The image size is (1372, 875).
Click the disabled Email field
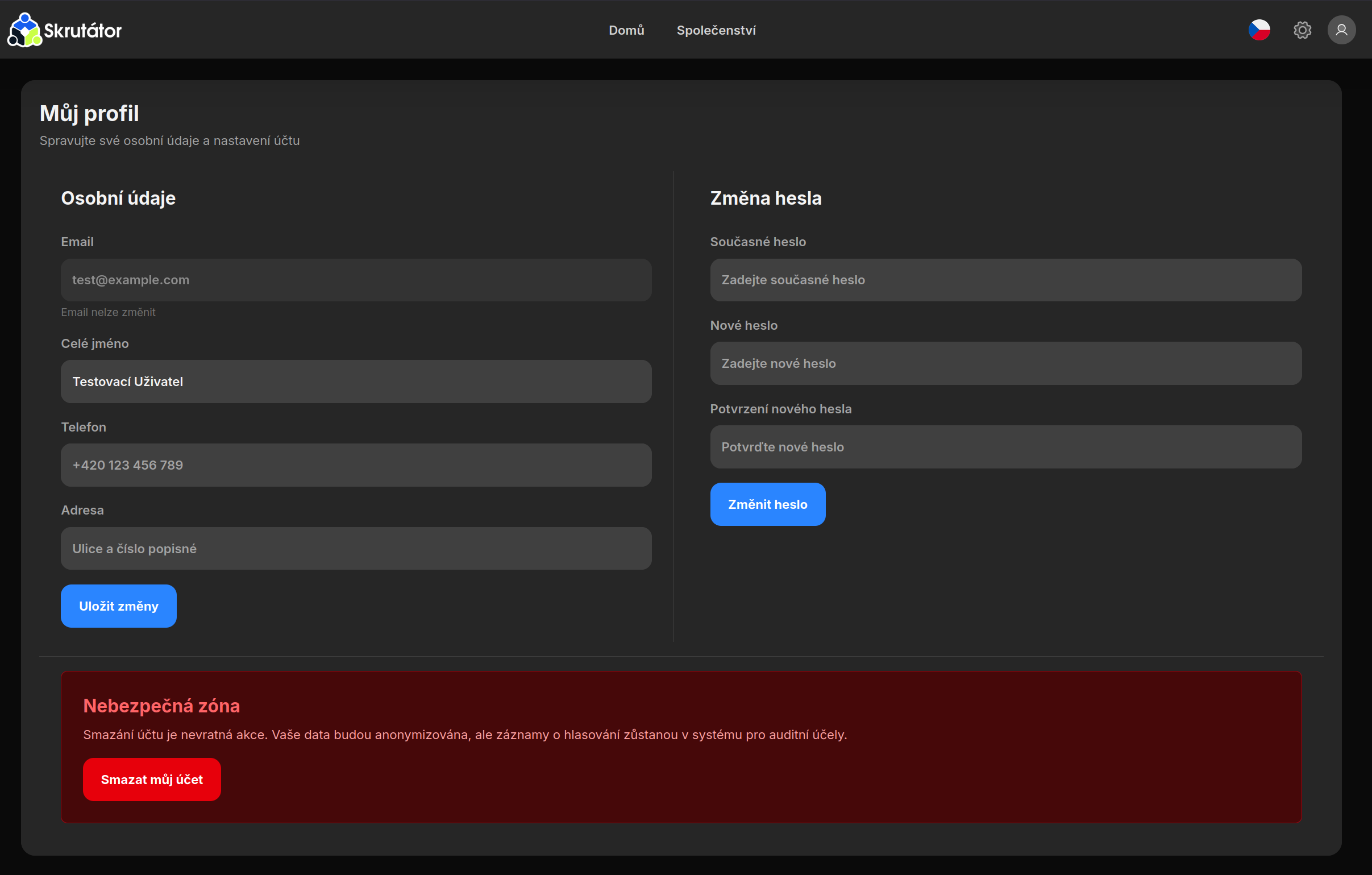pyautogui.click(x=356, y=280)
